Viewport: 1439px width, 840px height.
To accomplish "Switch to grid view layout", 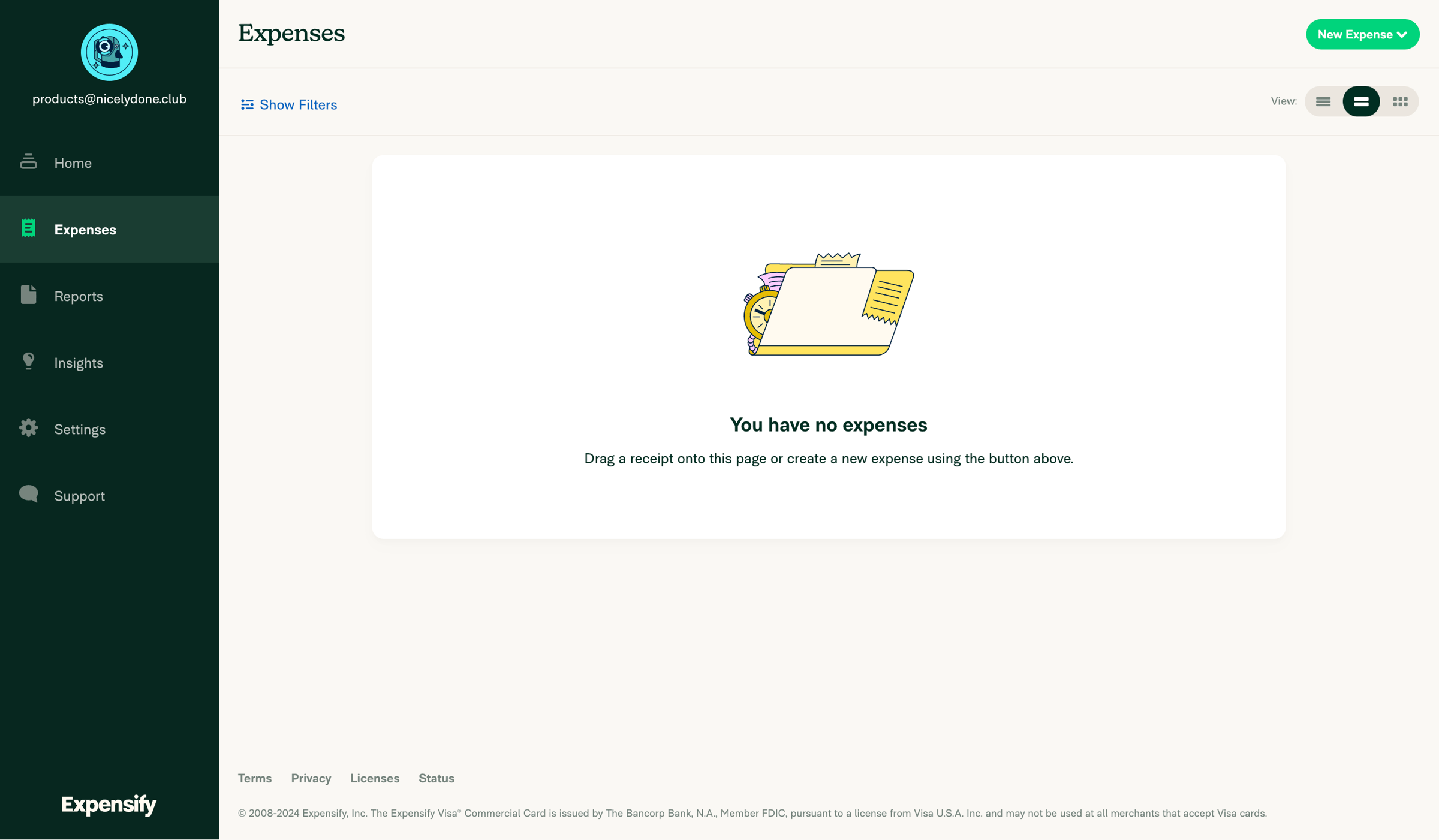I will pyautogui.click(x=1400, y=101).
